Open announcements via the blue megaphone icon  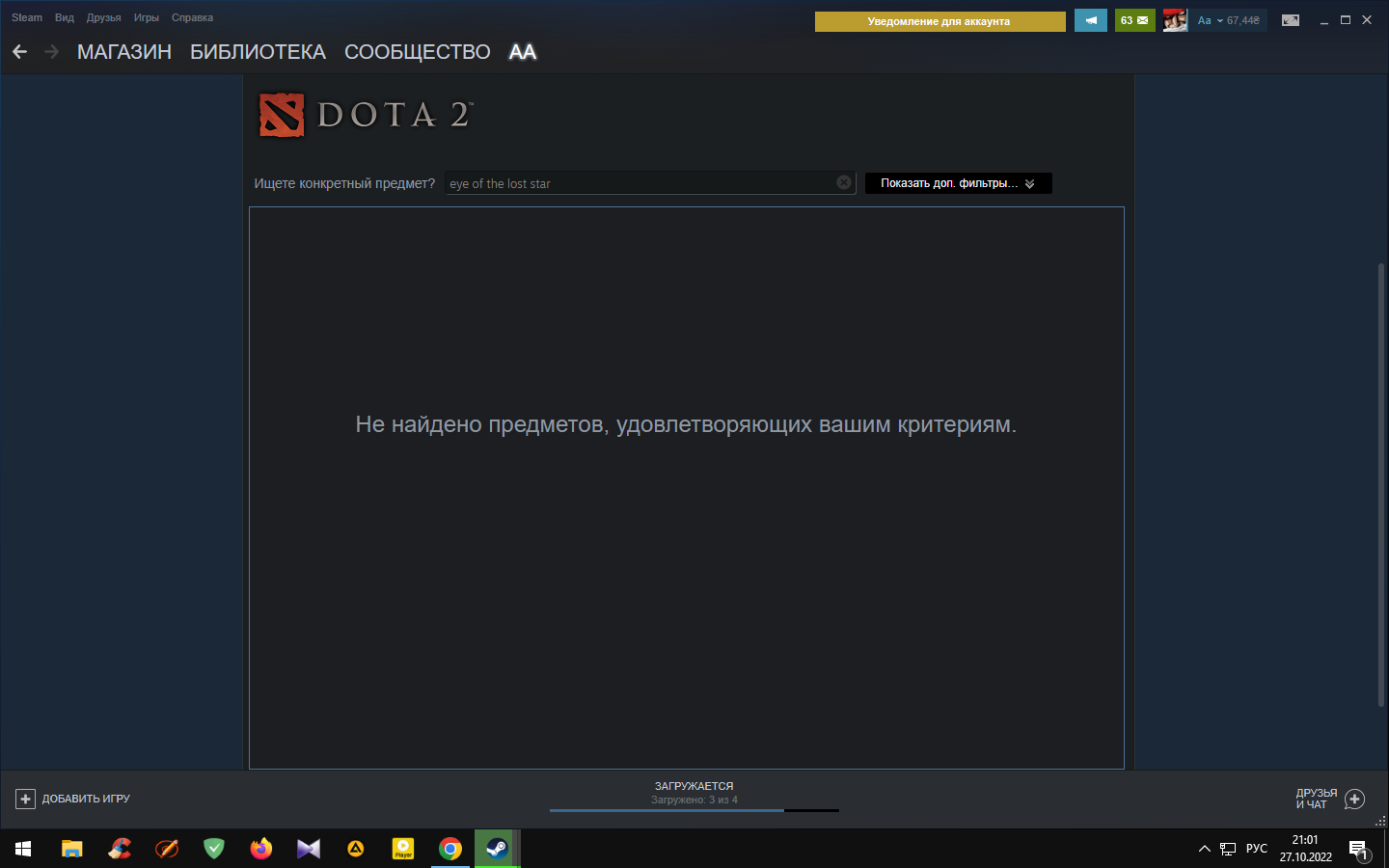(1090, 19)
